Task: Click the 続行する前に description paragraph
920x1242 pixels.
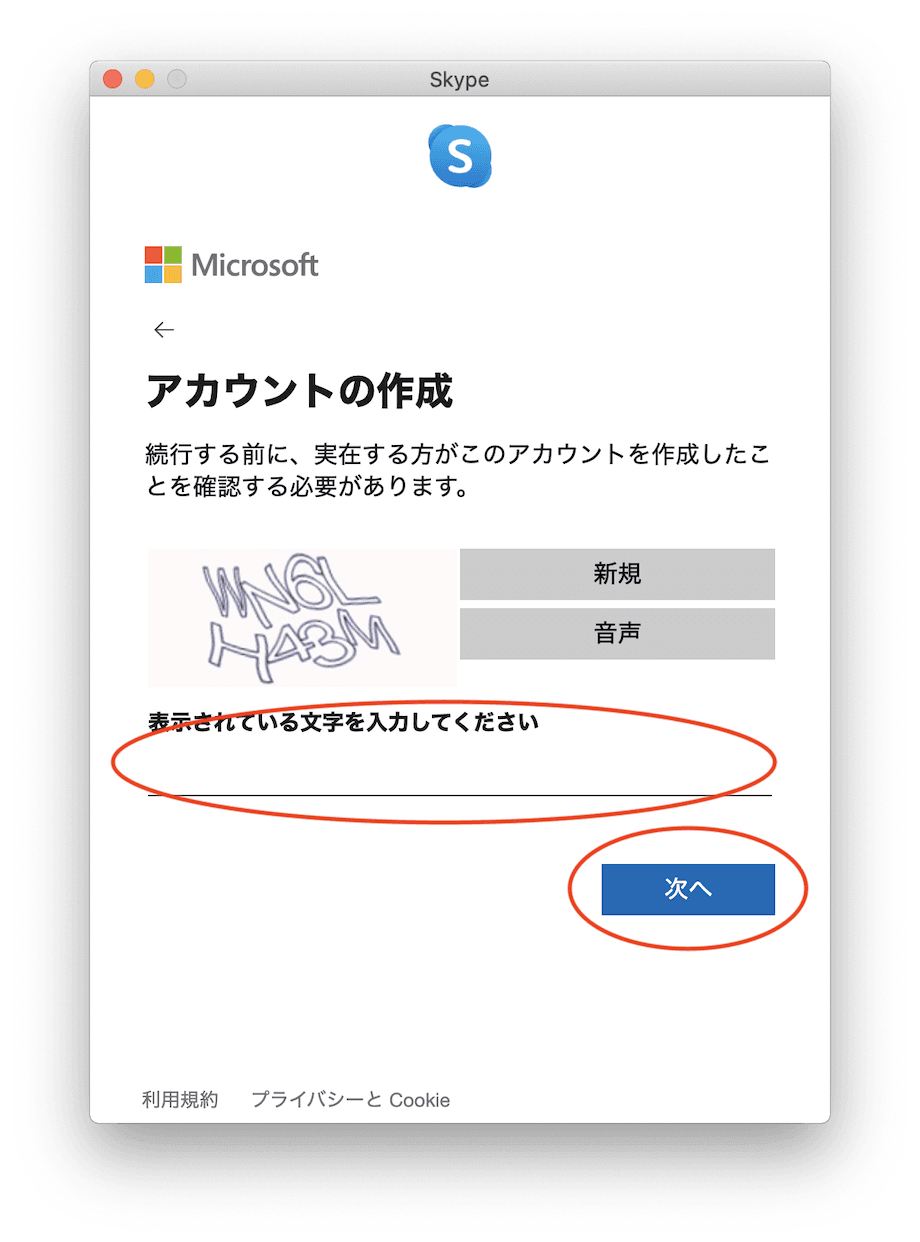Action: click(458, 472)
